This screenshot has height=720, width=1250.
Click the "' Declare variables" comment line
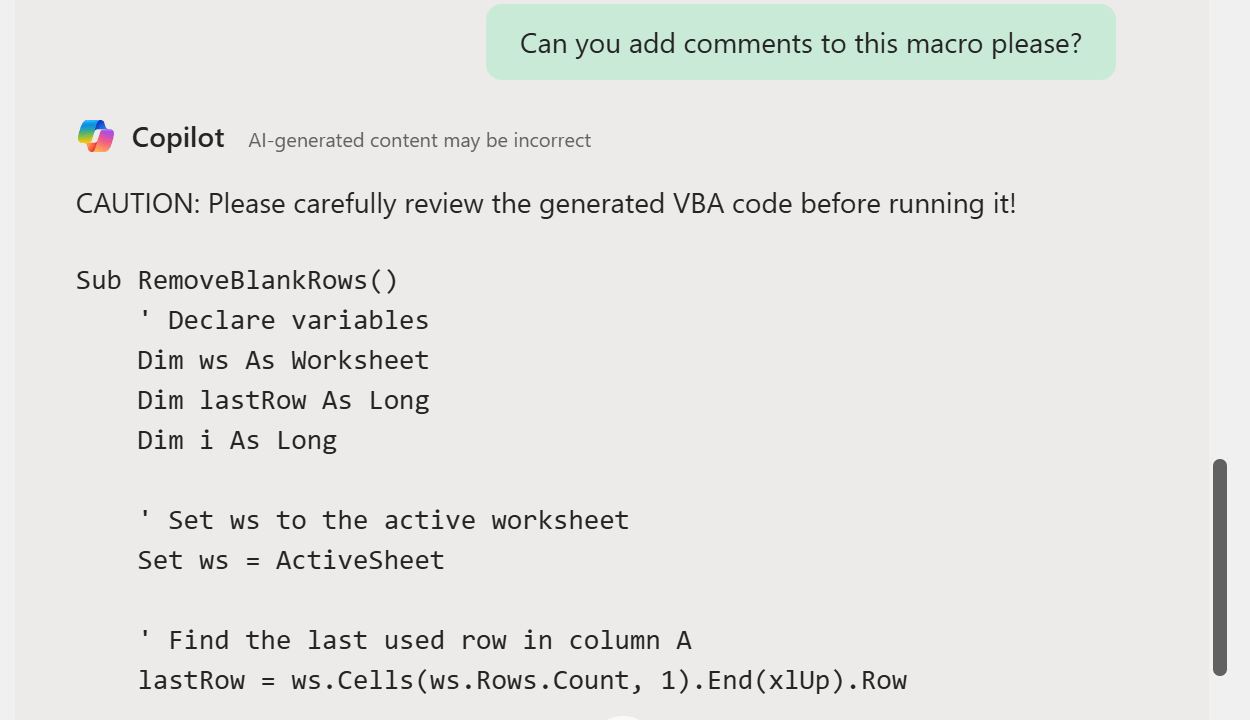(283, 320)
